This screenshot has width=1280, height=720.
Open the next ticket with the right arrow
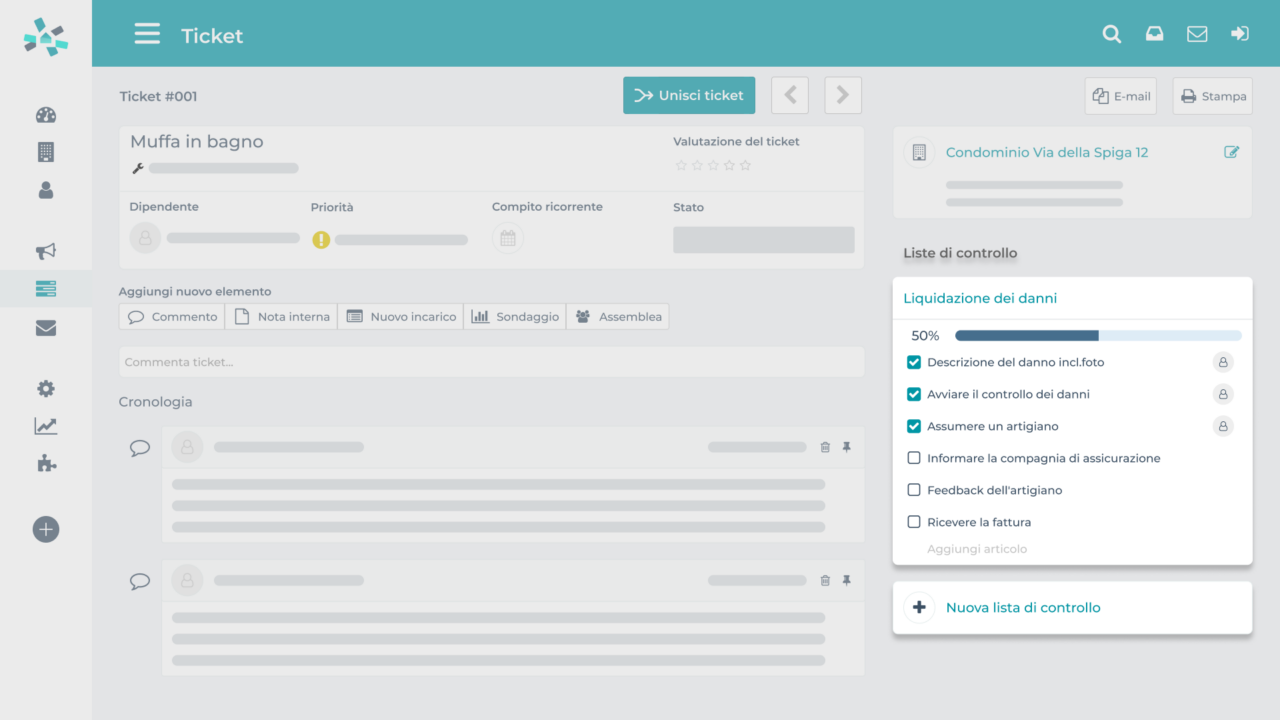(843, 95)
